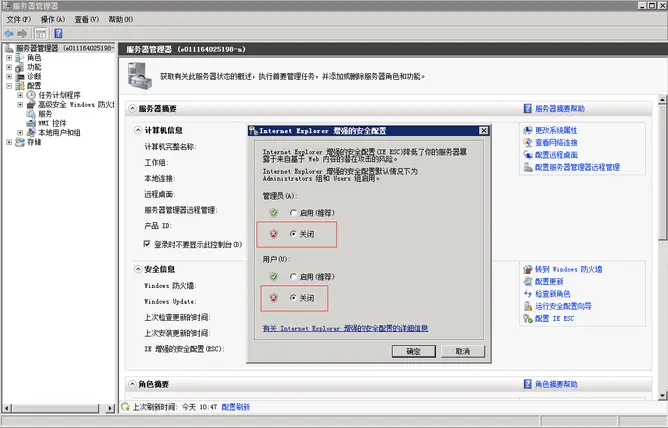Click 运行安全配置向导 icon

(528, 306)
